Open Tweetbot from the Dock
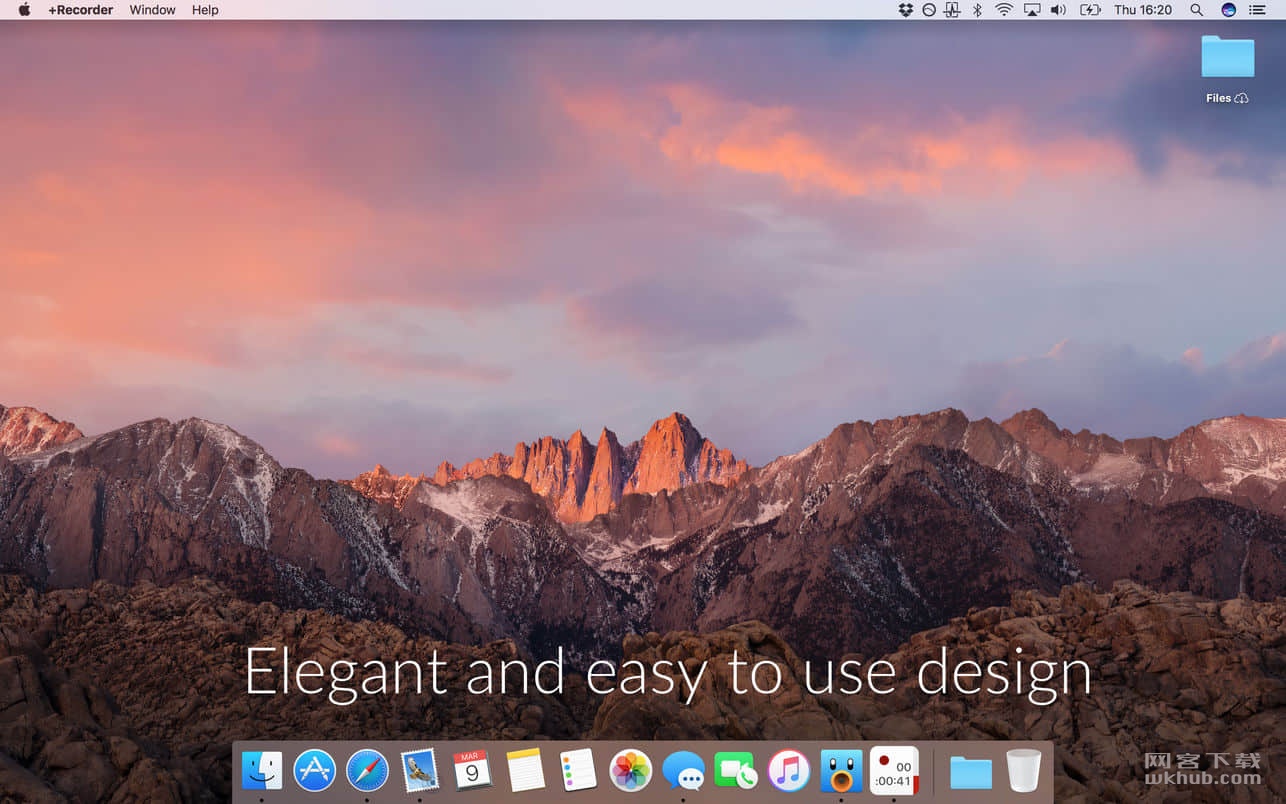This screenshot has width=1286, height=804. coord(841,771)
